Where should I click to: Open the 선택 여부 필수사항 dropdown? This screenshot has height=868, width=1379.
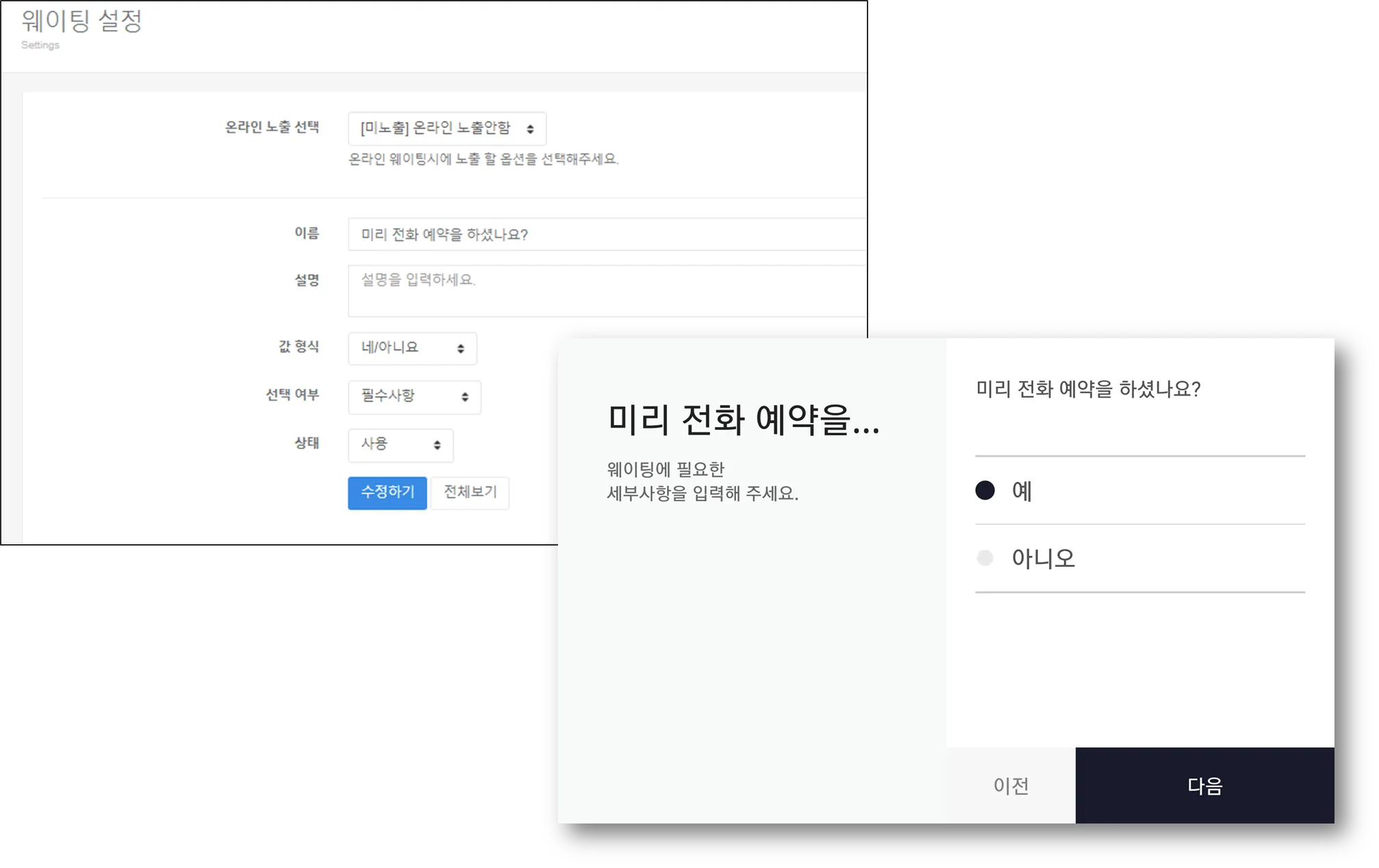414,396
